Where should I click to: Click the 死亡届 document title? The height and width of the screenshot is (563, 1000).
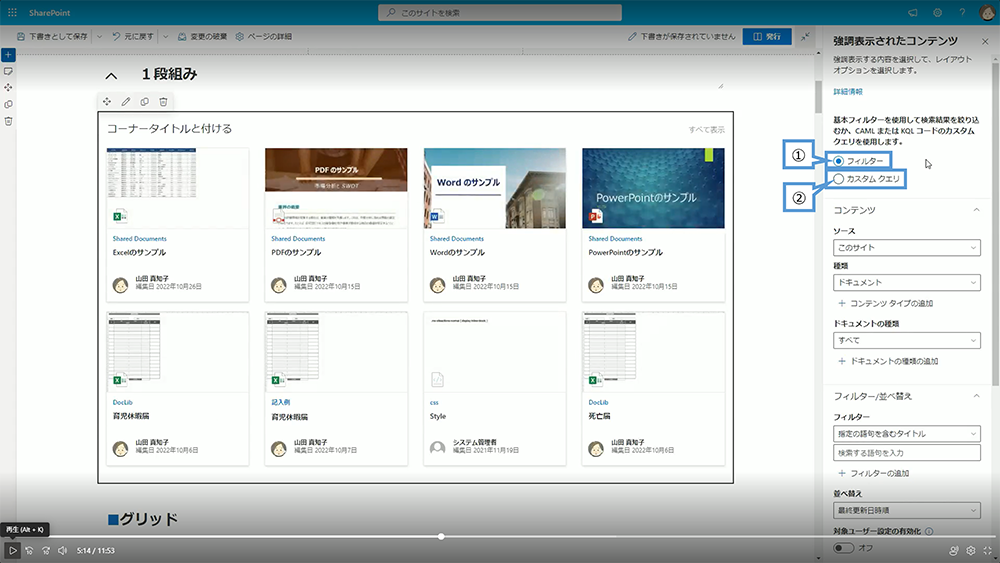pos(599,416)
